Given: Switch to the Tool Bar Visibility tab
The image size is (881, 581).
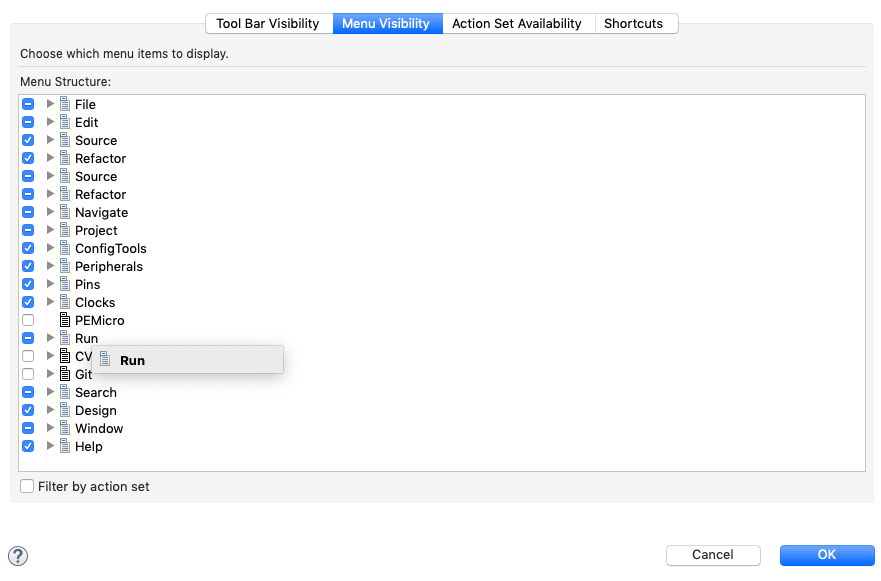Looking at the screenshot, I should [268, 23].
